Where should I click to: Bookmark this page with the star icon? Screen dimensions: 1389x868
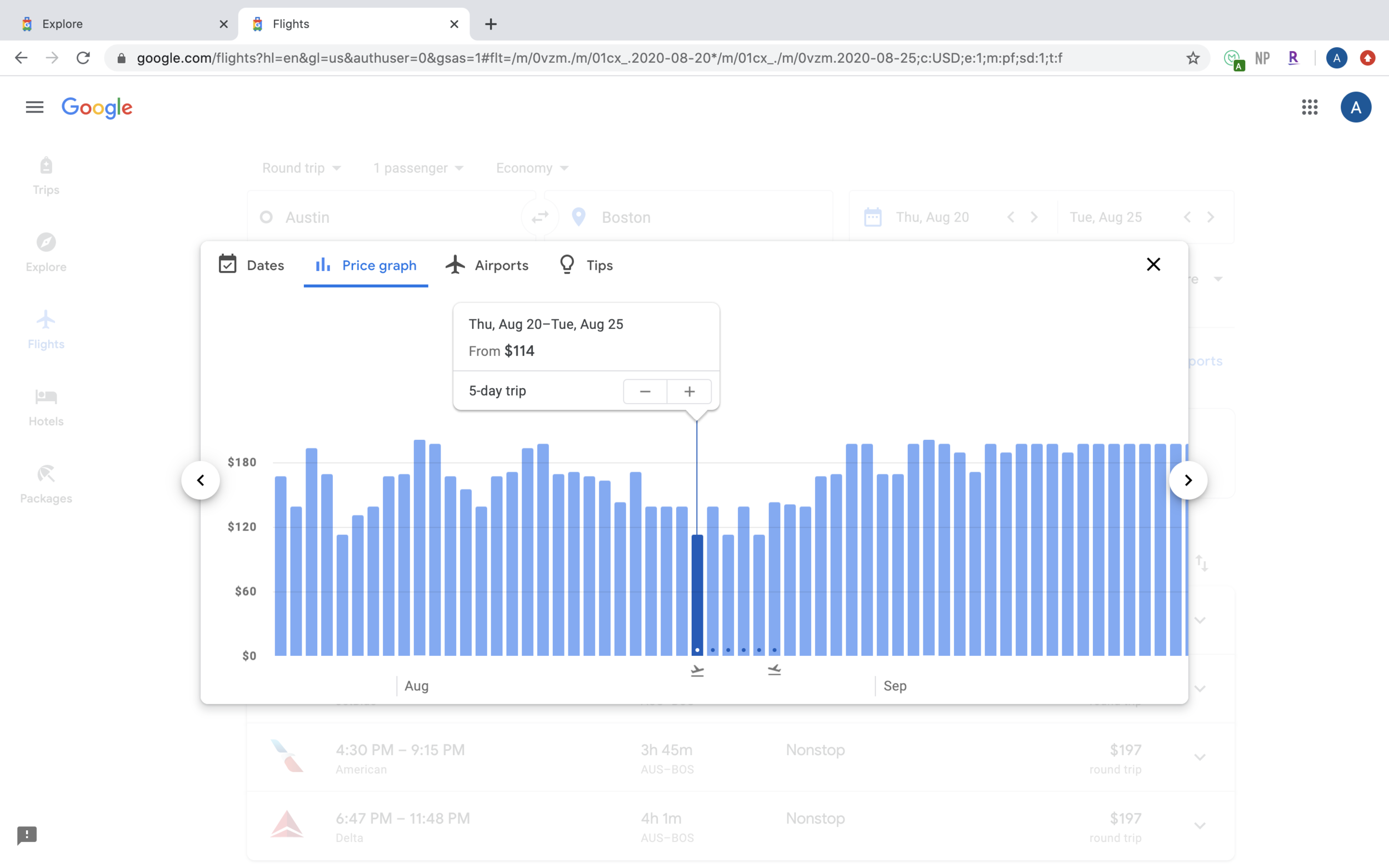pyautogui.click(x=1193, y=58)
